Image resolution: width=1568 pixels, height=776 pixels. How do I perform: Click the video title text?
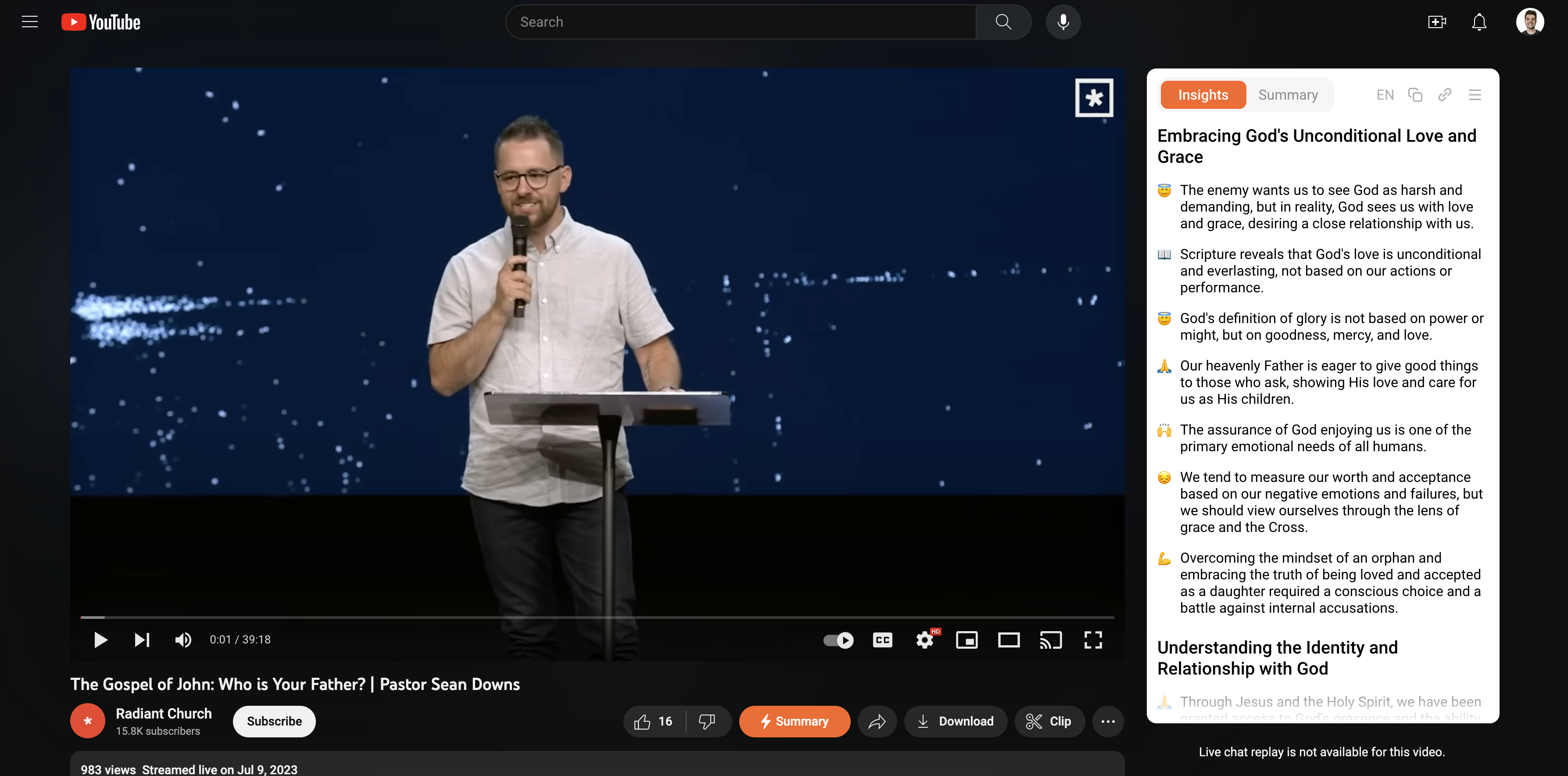(295, 684)
